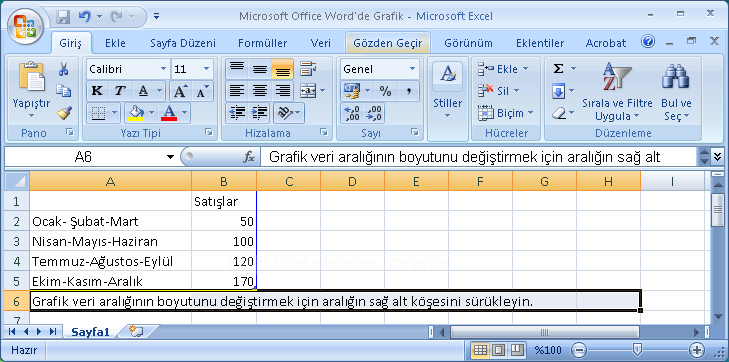Toggle bold K formatting button
Screen dimensions: 729x362
97,91
